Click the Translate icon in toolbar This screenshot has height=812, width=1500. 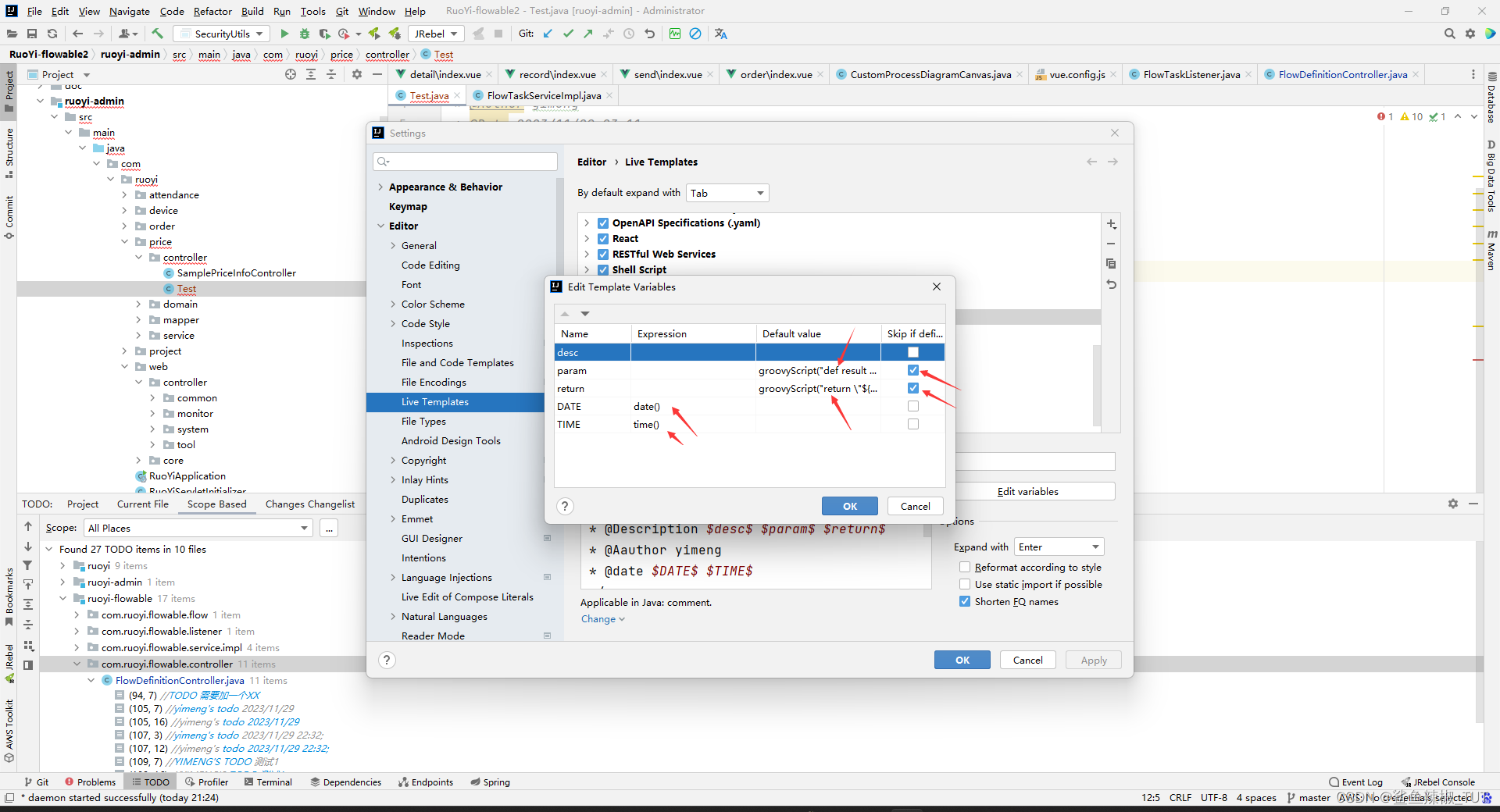[x=720, y=34]
